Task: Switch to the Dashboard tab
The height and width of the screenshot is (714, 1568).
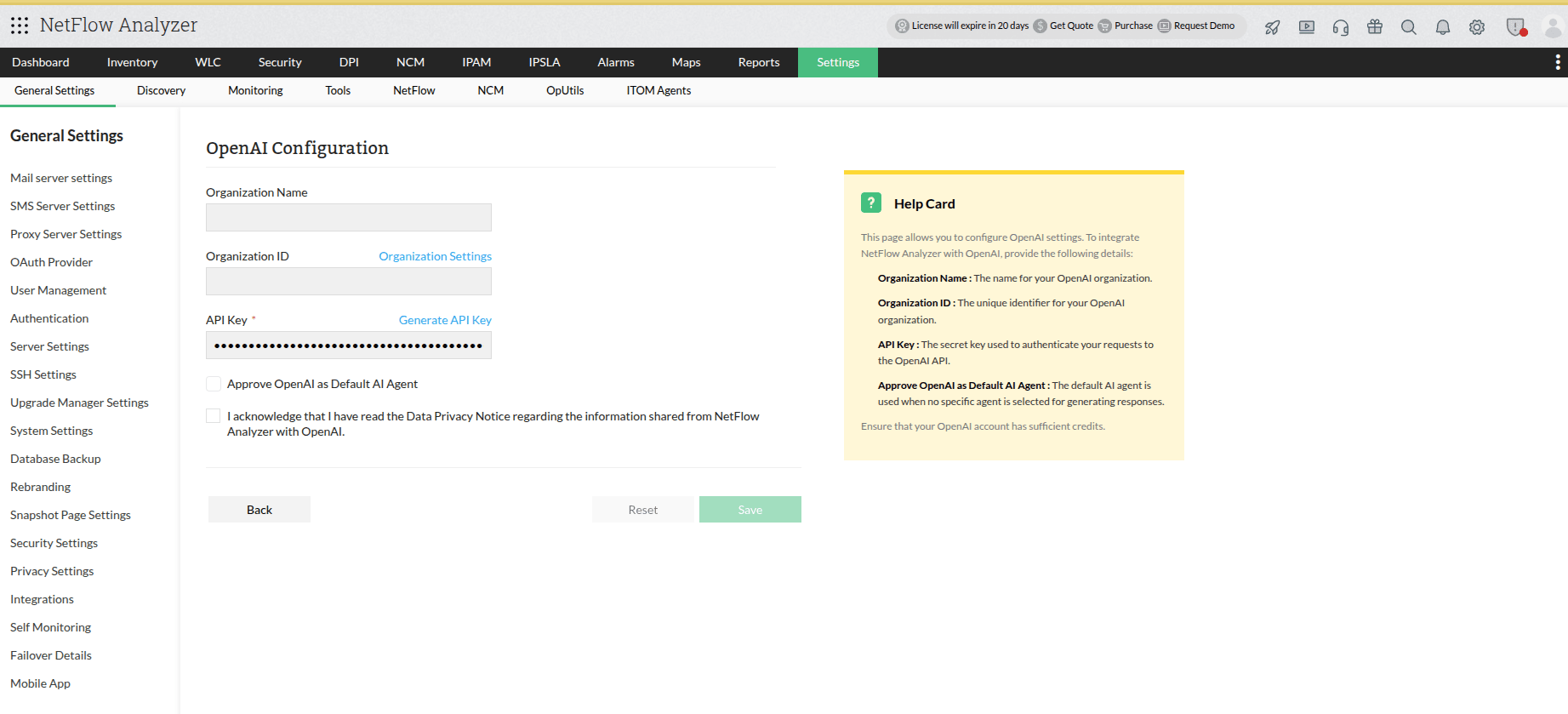Action: pos(41,62)
